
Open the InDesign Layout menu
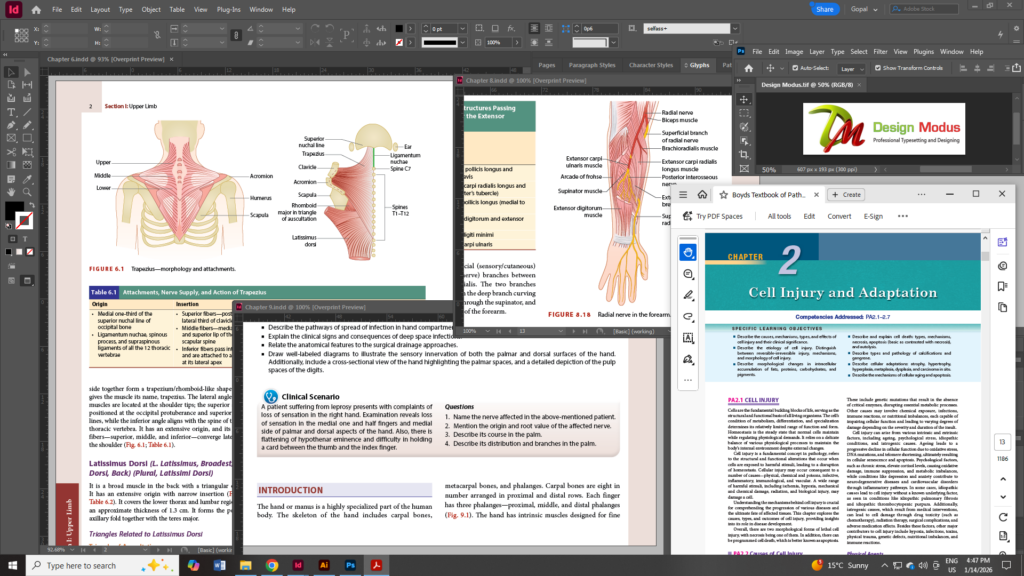[x=100, y=10]
